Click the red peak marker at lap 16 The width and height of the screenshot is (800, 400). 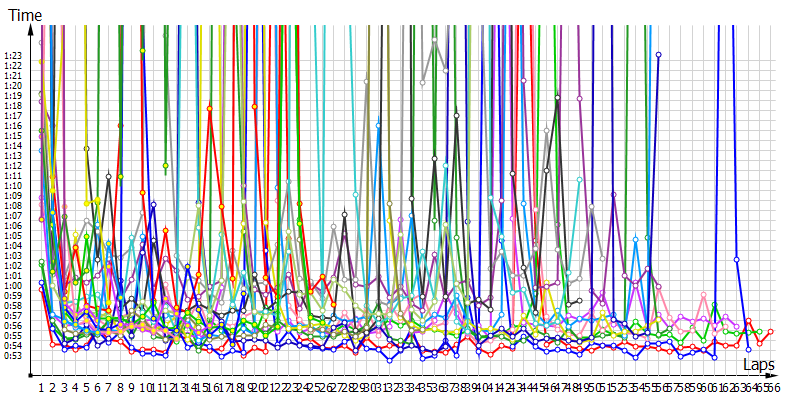point(210,108)
